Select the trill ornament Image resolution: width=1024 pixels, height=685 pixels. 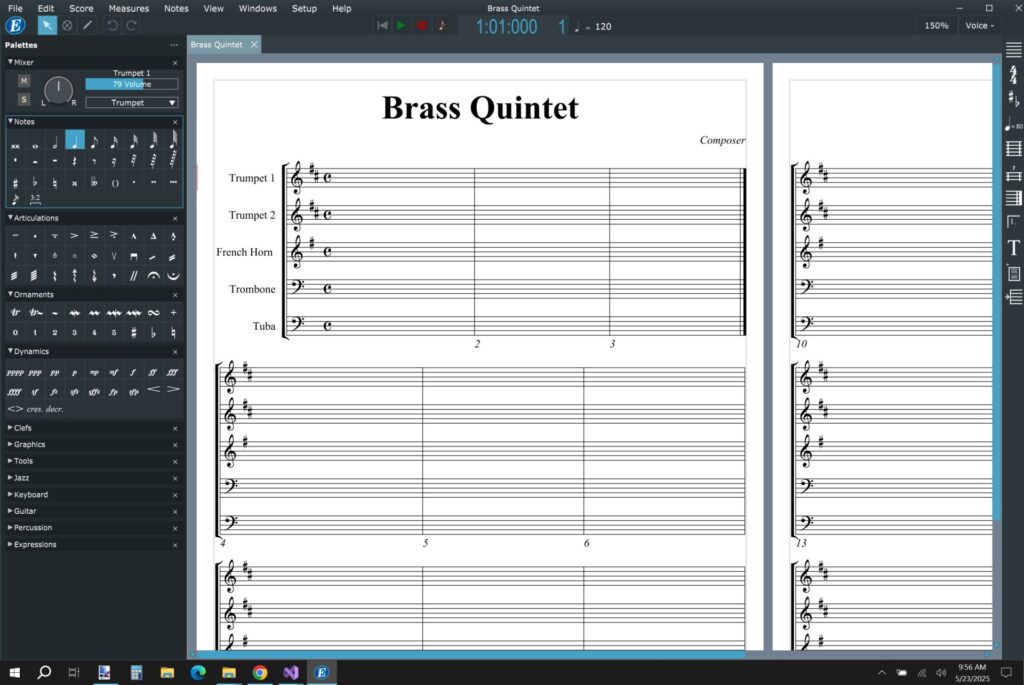13,313
